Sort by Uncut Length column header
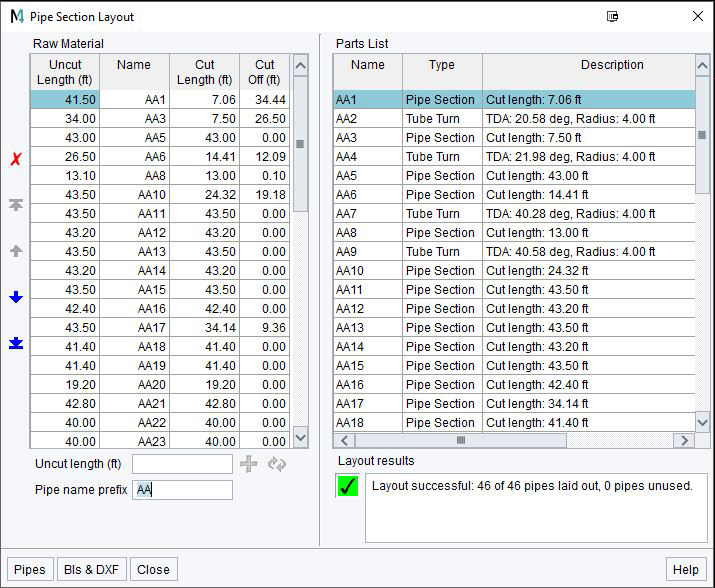Image resolution: width=715 pixels, height=588 pixels. [65, 72]
